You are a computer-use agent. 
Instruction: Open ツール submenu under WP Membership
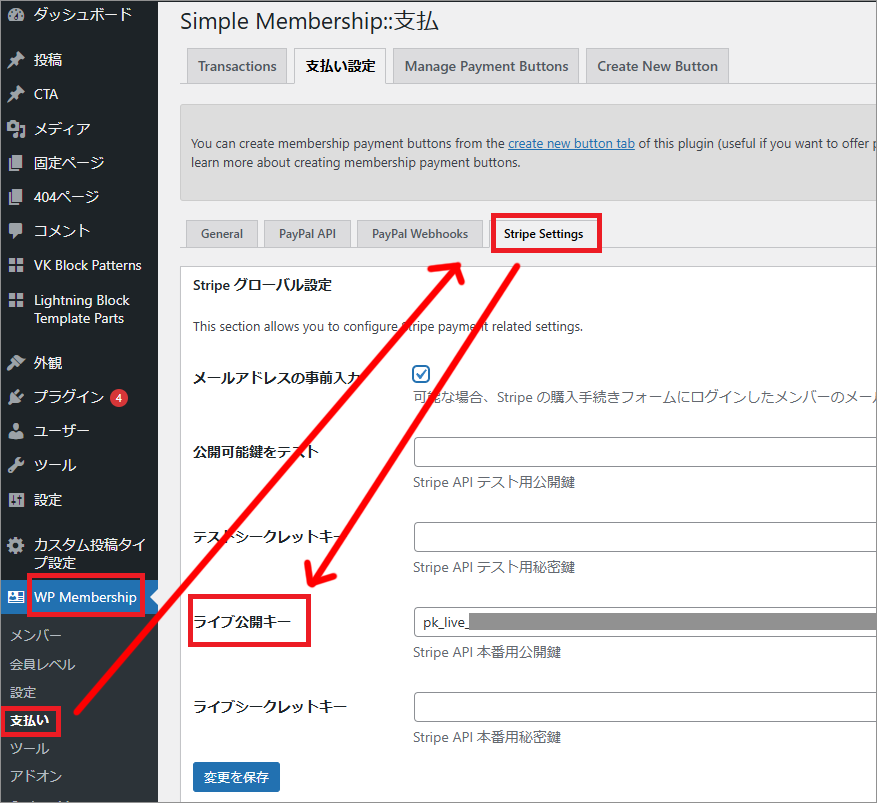(30, 748)
